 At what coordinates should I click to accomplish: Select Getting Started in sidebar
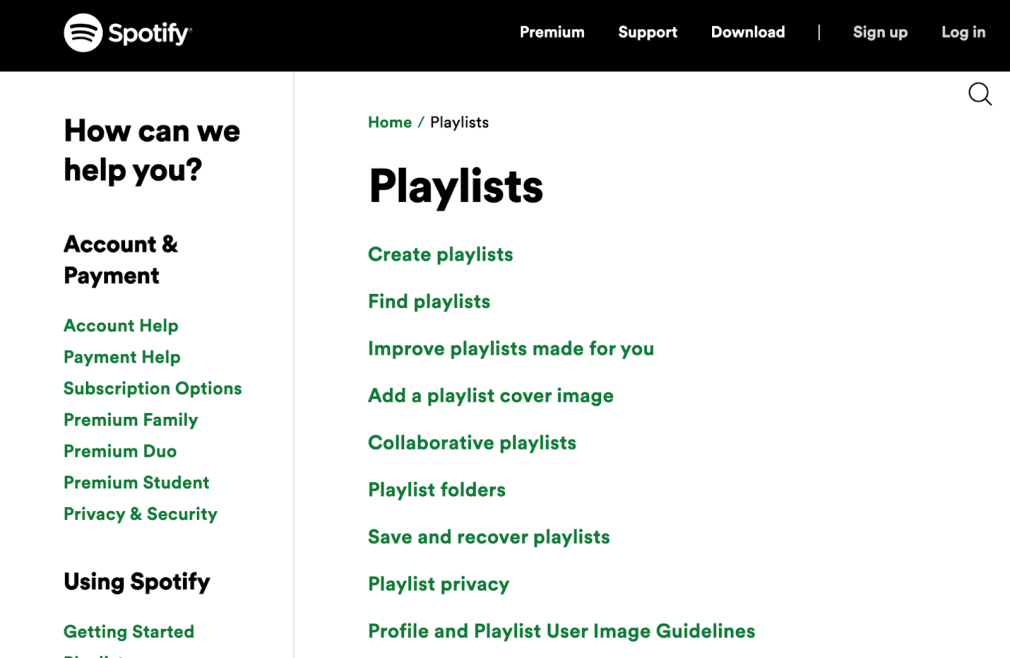coord(129,632)
